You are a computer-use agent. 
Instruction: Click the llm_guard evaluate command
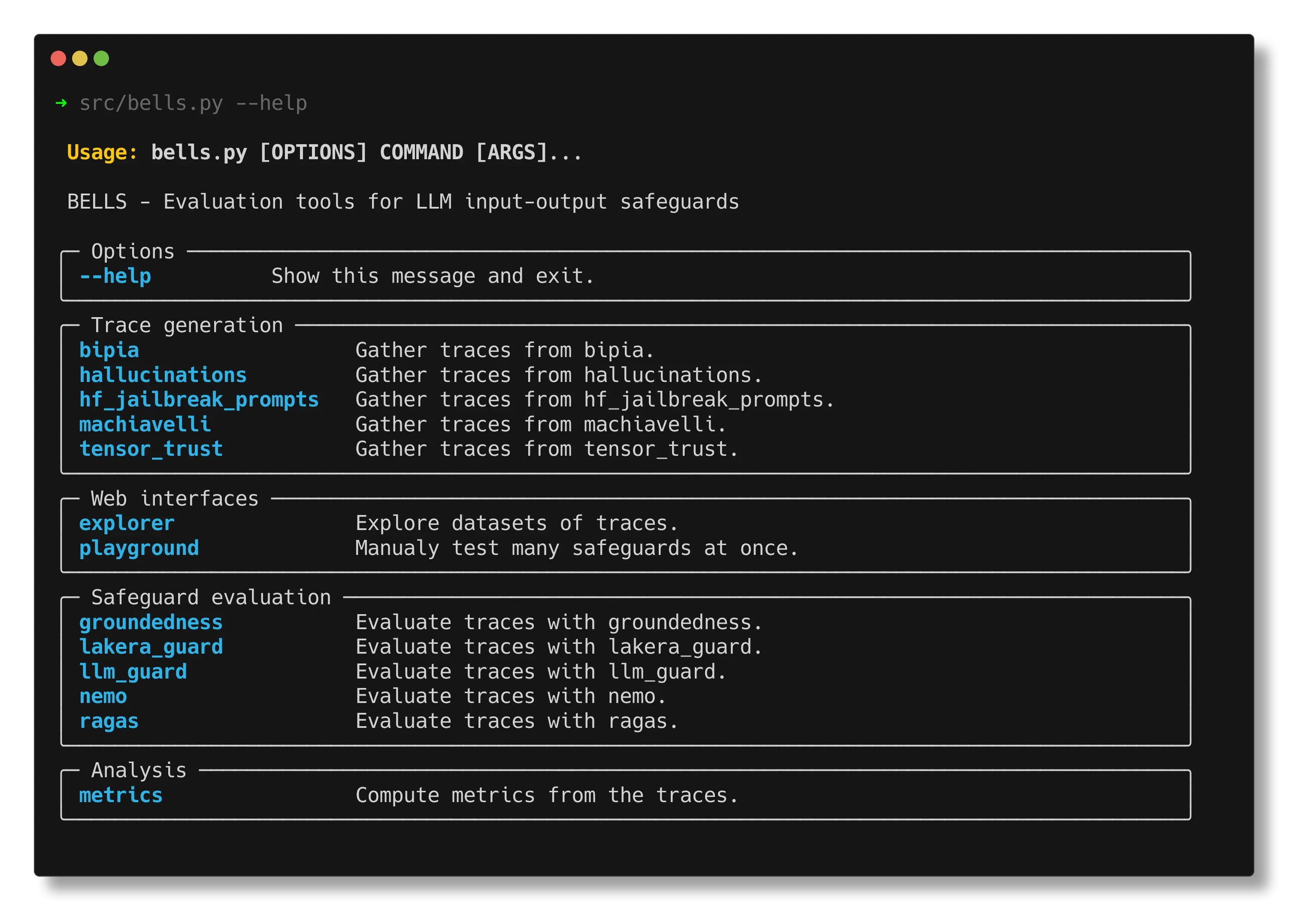tap(132, 672)
